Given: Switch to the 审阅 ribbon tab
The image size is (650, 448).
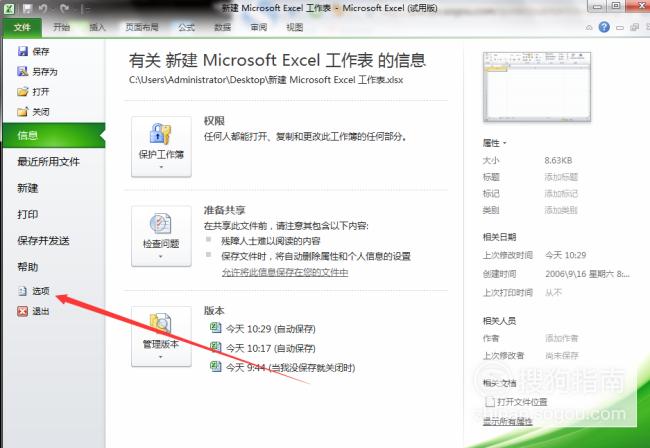Looking at the screenshot, I should click(259, 27).
